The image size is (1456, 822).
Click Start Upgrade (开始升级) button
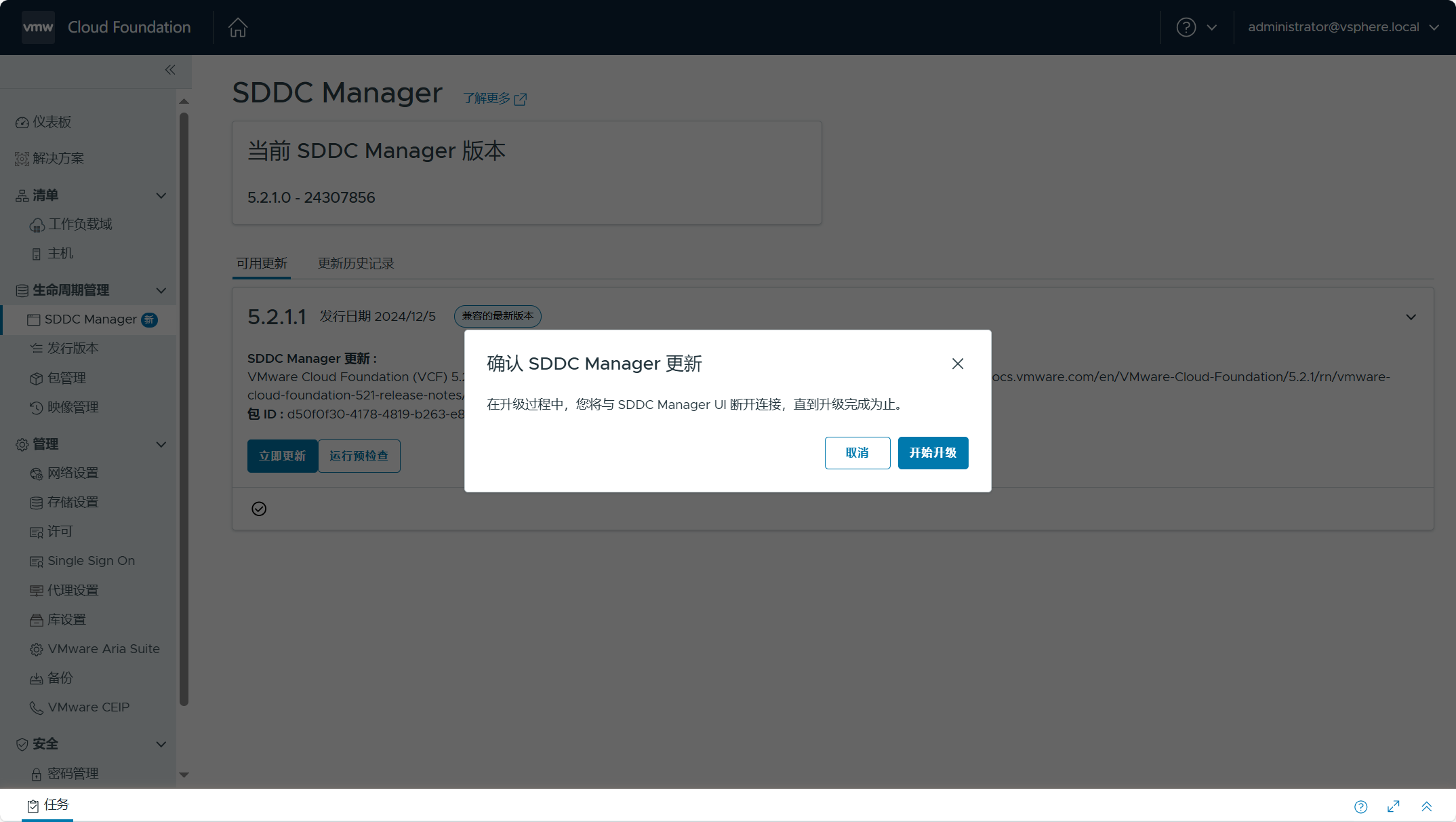933,453
